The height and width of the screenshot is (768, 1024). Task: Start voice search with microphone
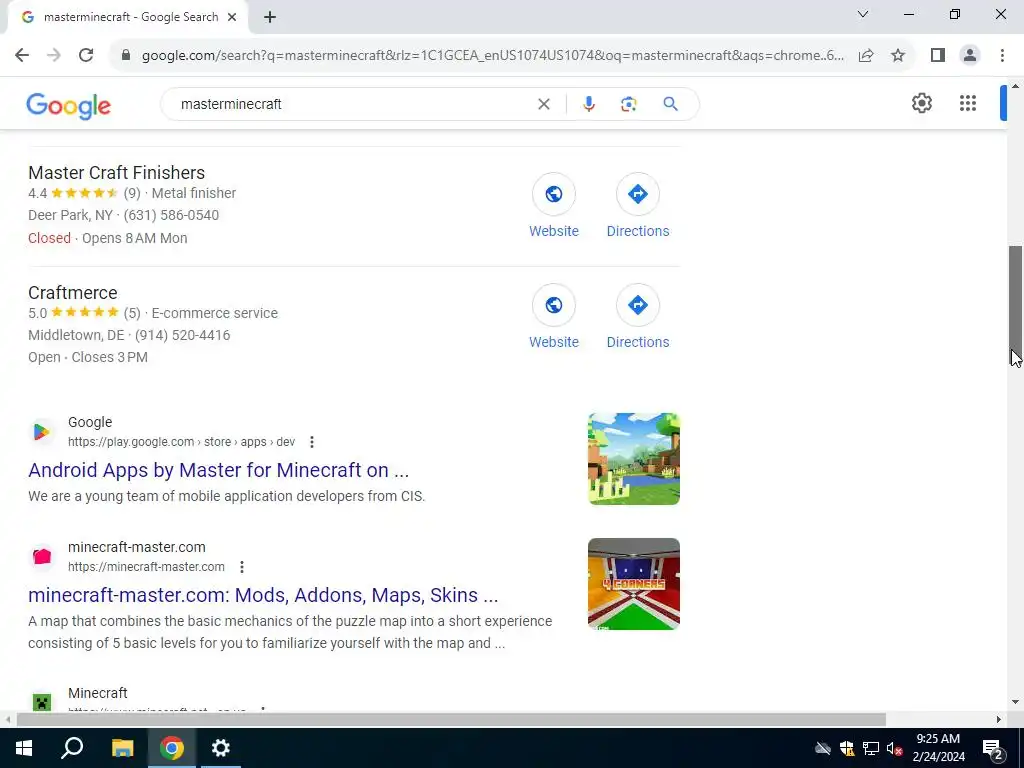588,104
